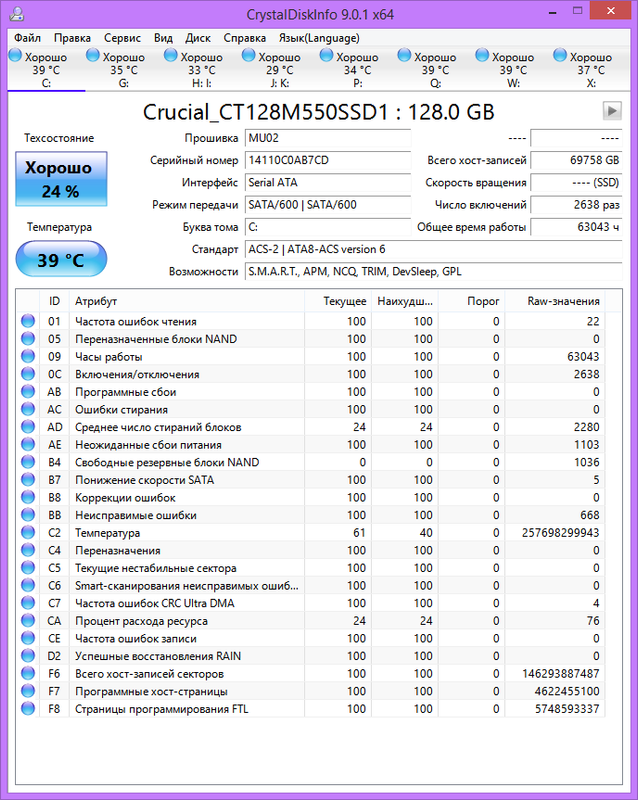Click the Порог column header
The height and width of the screenshot is (800, 638).
472,301
